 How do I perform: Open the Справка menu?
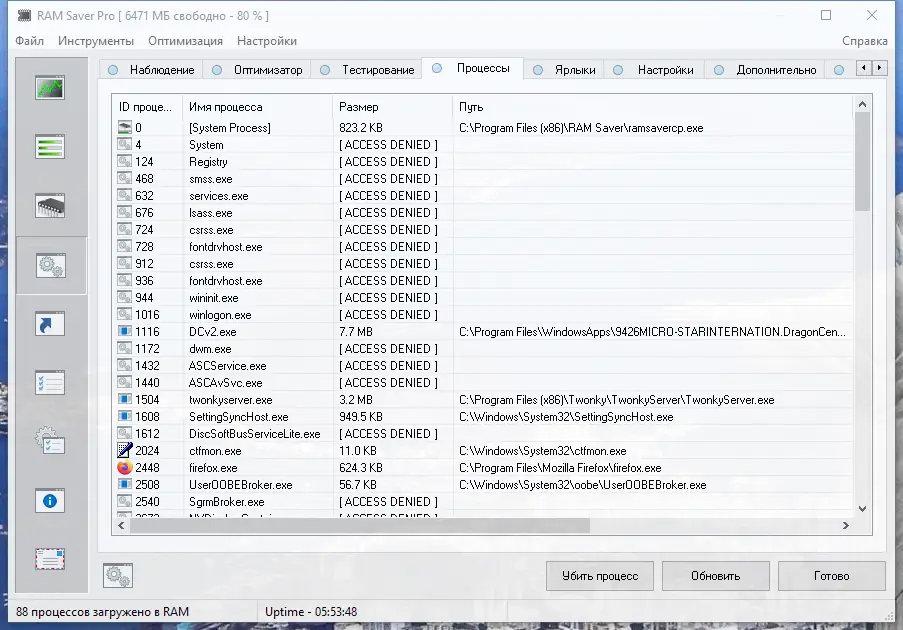[x=864, y=41]
